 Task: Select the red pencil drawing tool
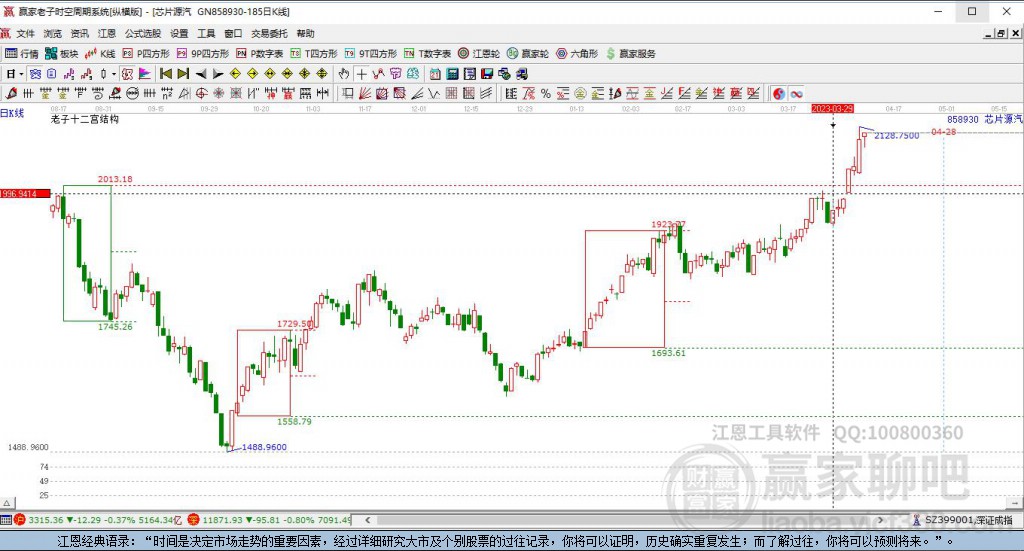pyautogui.click(x=11, y=93)
